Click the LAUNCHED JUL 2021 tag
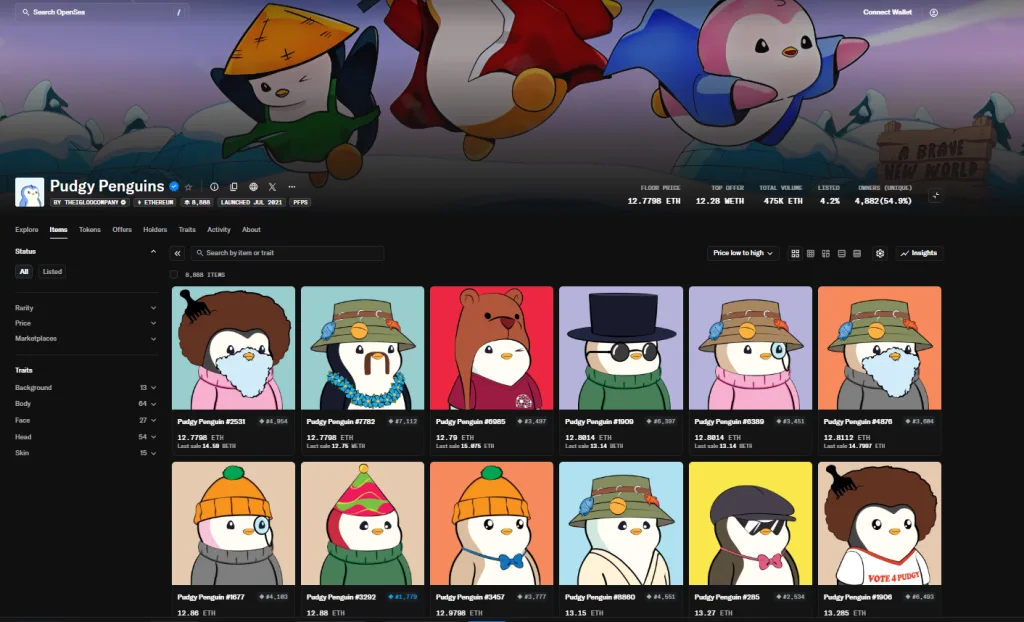This screenshot has height=622, width=1024. tap(251, 203)
